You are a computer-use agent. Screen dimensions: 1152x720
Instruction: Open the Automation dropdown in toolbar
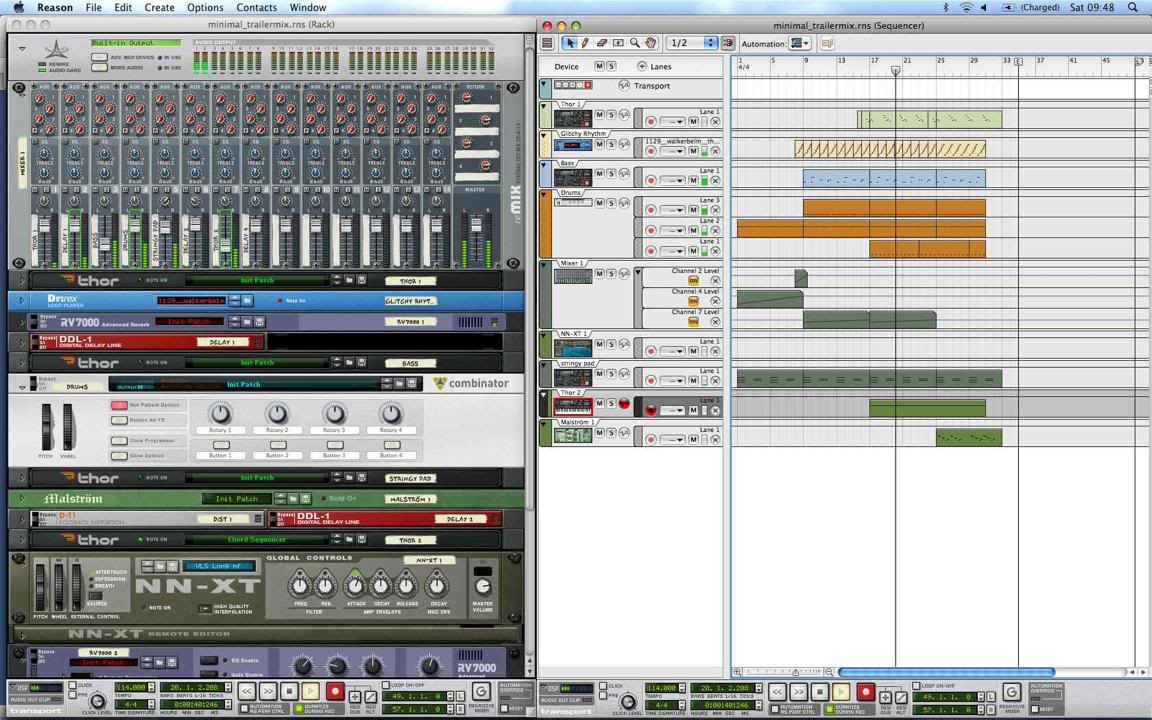click(x=798, y=43)
